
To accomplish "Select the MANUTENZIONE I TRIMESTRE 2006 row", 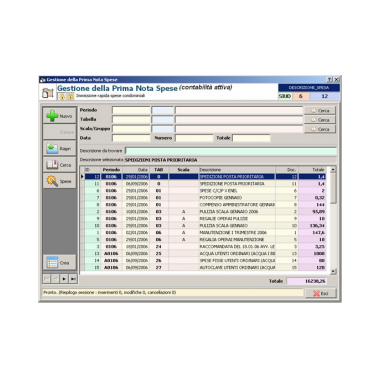I will (x=205, y=233).
